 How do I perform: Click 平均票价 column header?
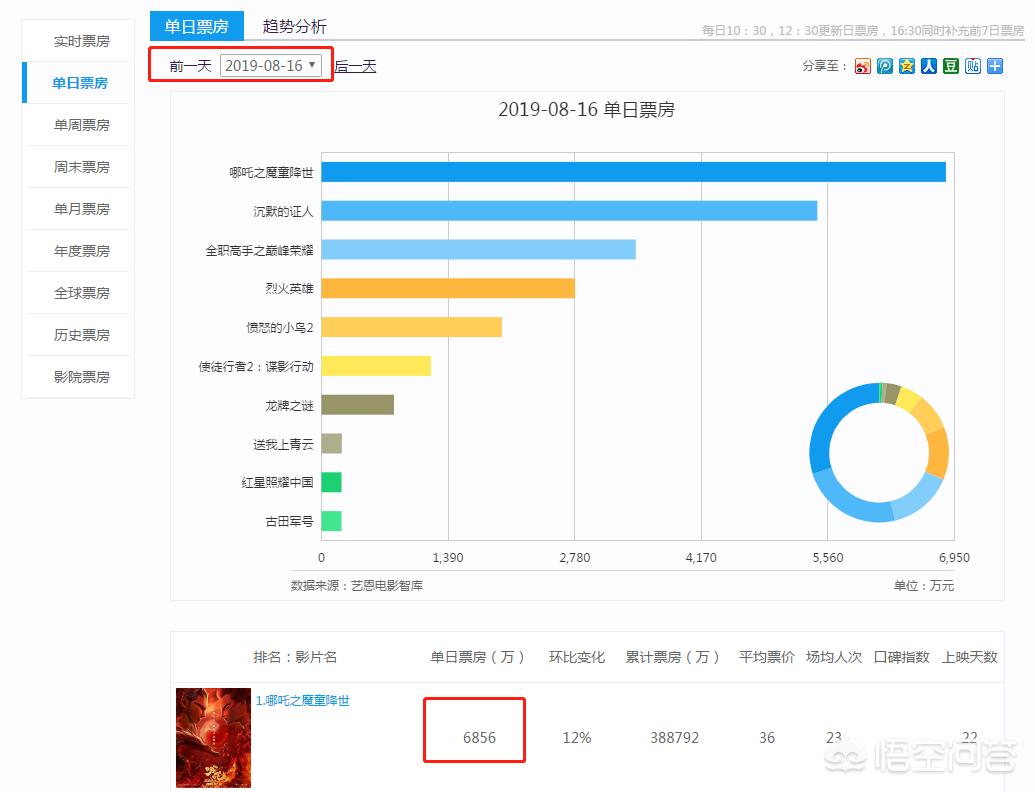coord(766,657)
